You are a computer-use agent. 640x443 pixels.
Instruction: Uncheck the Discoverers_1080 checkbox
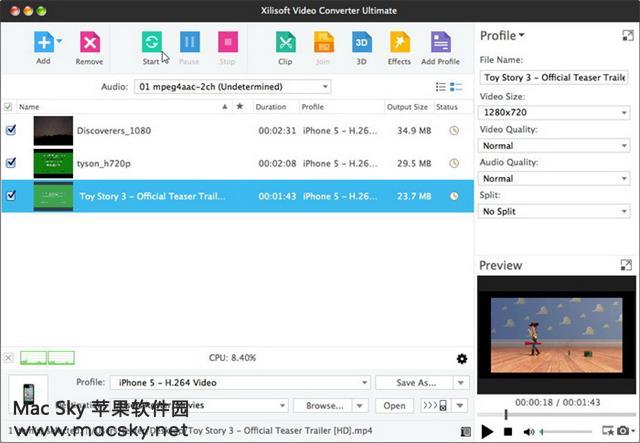point(11,130)
